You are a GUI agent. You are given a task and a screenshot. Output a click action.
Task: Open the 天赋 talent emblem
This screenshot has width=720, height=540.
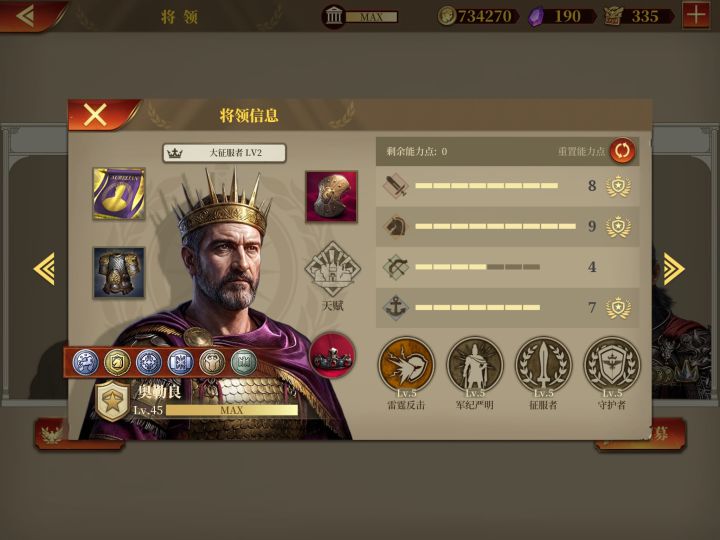coord(332,269)
